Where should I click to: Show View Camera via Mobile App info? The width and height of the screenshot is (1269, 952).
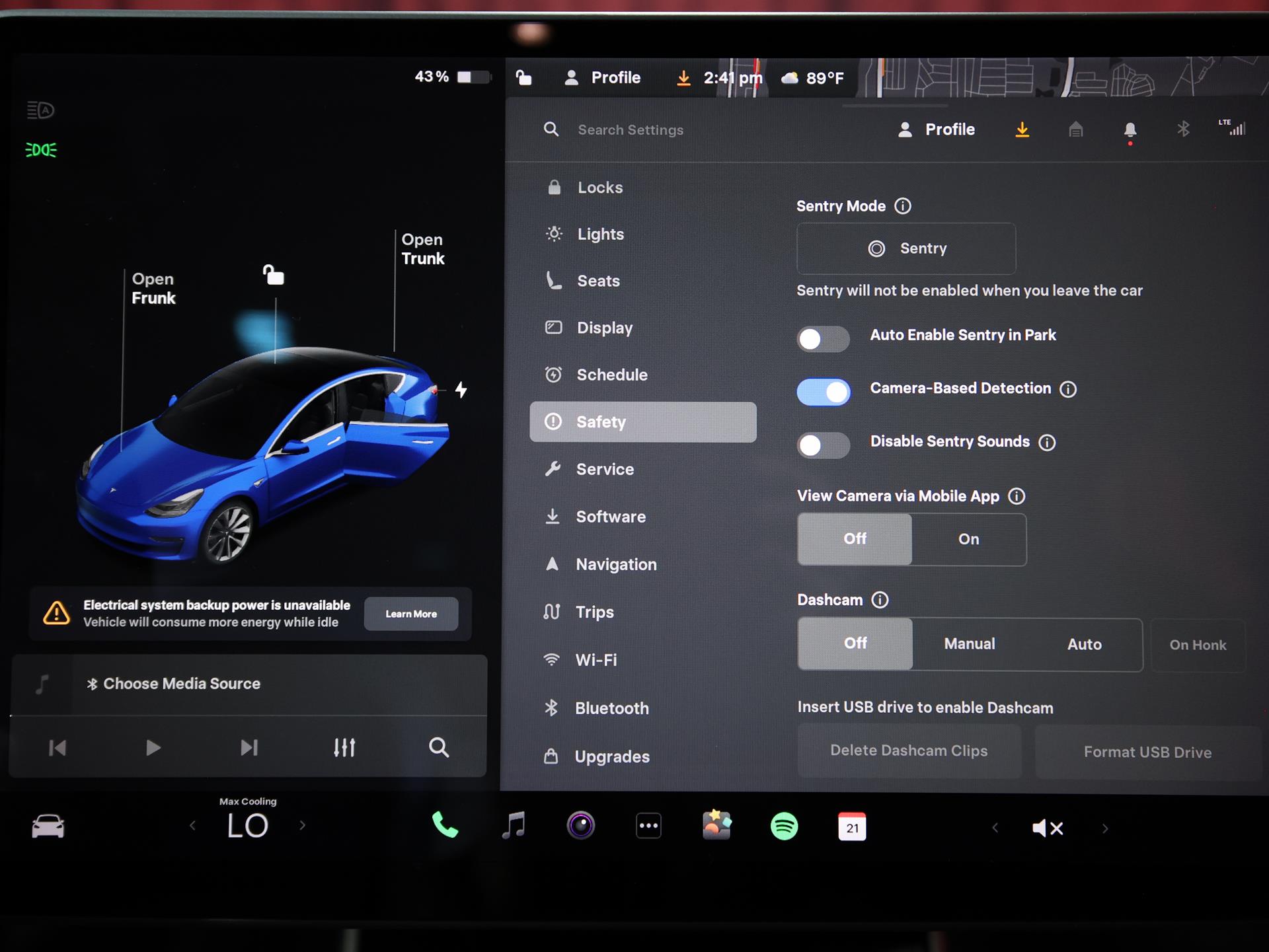pos(1017,496)
